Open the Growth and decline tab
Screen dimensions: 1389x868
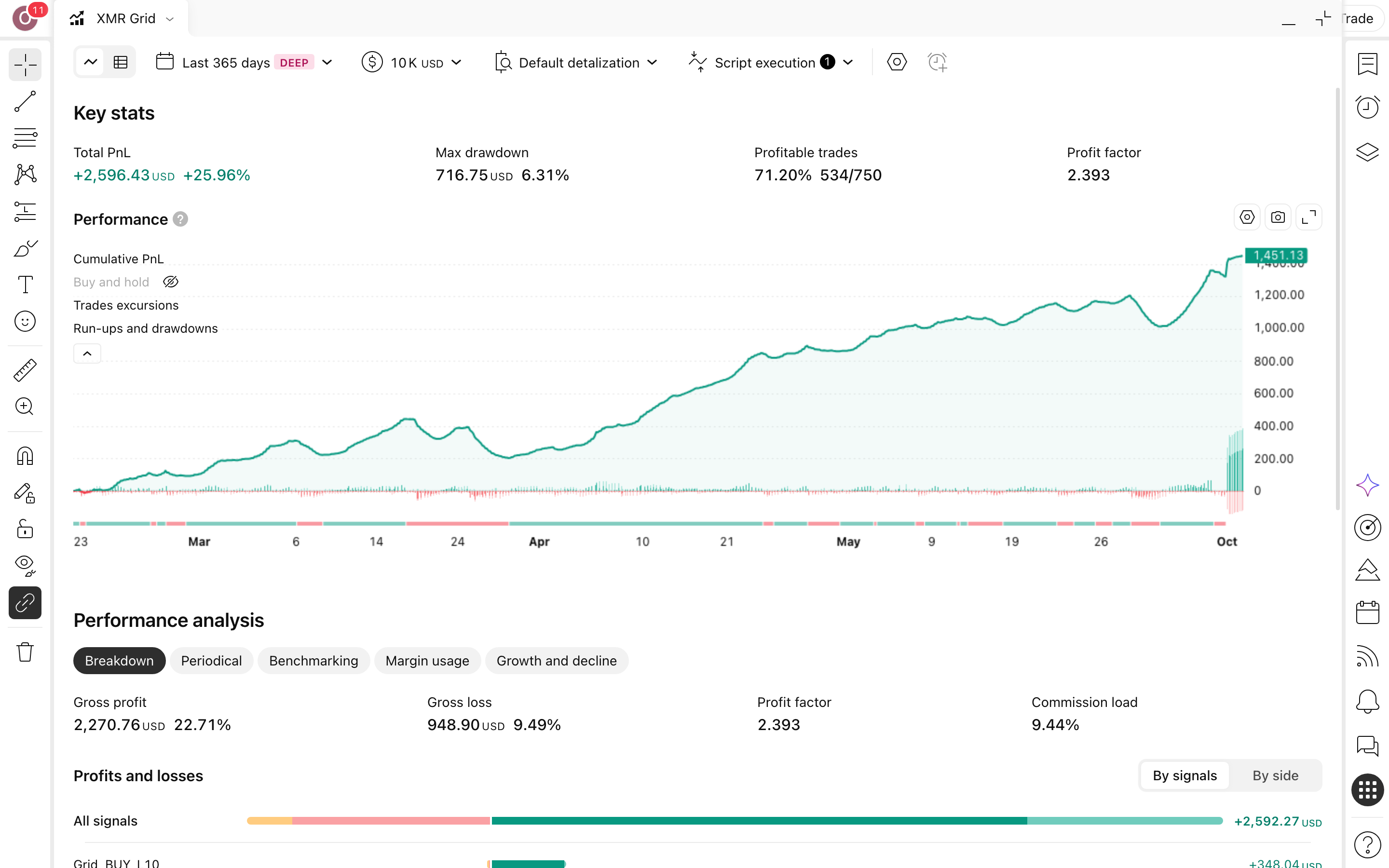556,661
